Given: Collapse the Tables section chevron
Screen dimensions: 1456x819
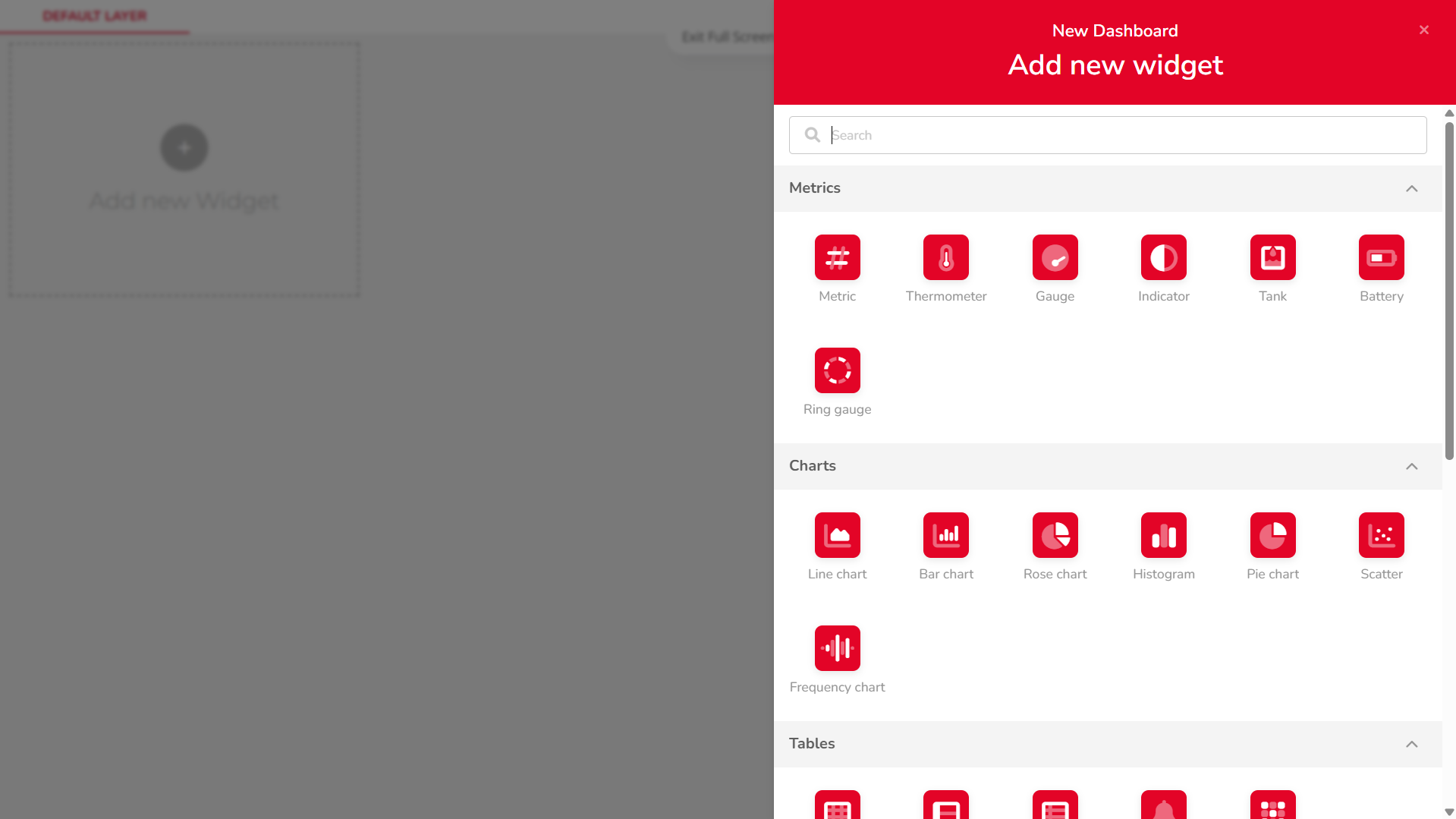Looking at the screenshot, I should (1411, 744).
